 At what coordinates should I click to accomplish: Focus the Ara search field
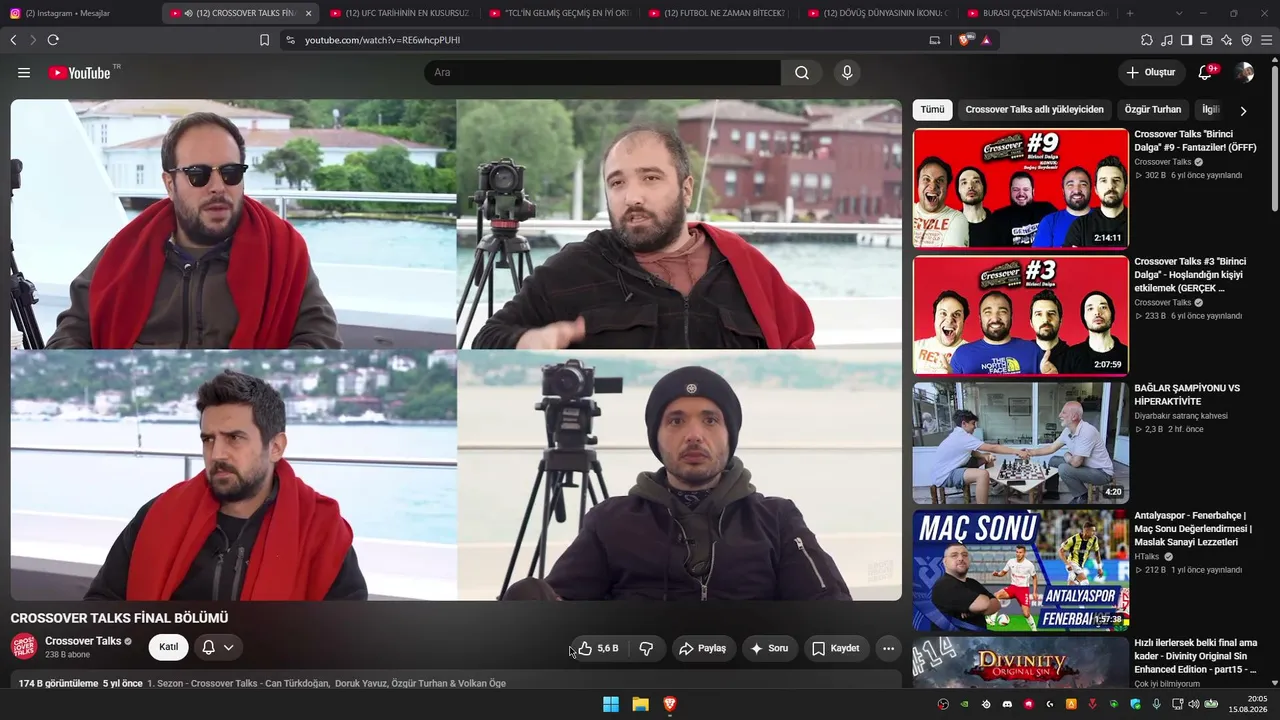(602, 73)
